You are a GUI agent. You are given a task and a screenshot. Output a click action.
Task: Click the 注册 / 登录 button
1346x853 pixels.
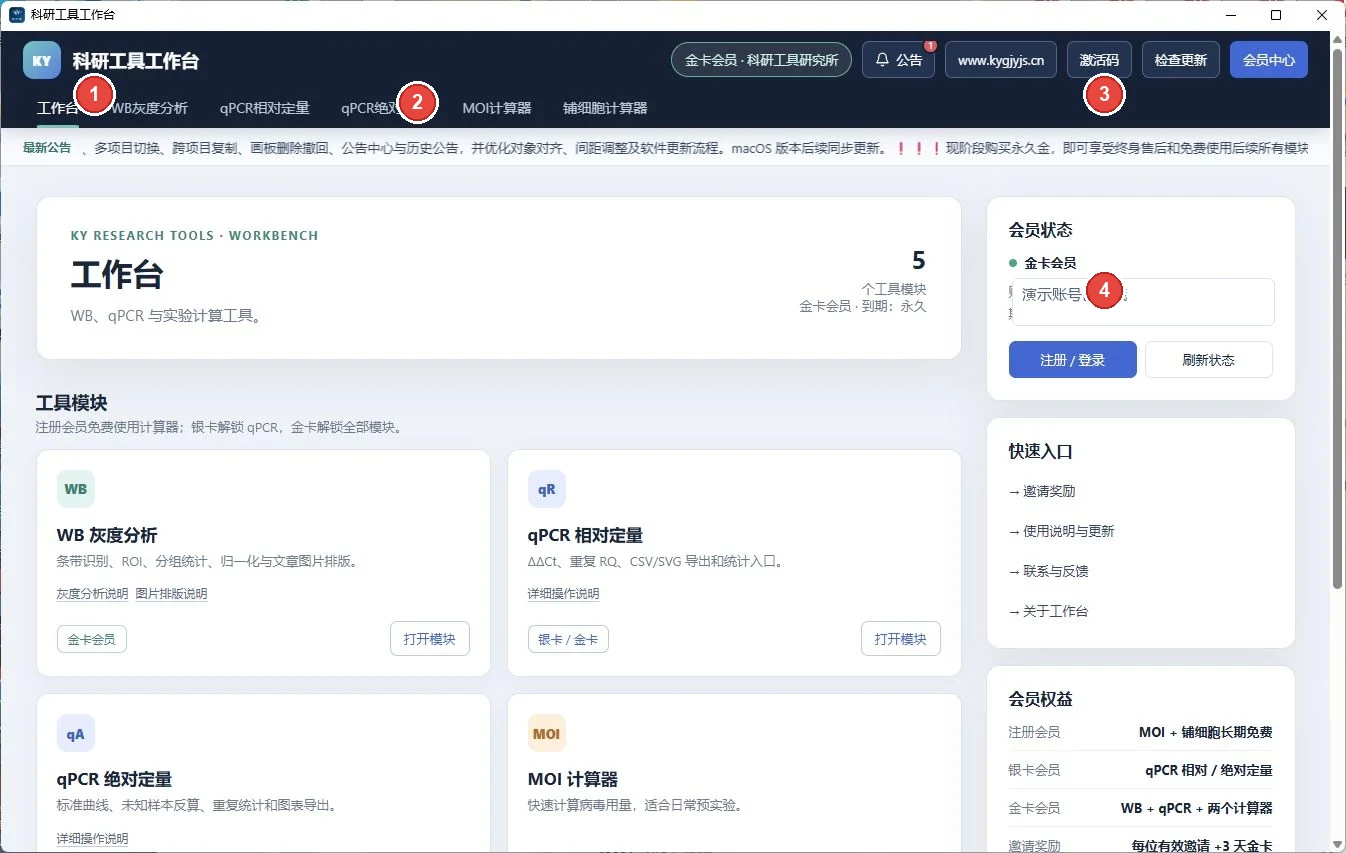[1073, 360]
